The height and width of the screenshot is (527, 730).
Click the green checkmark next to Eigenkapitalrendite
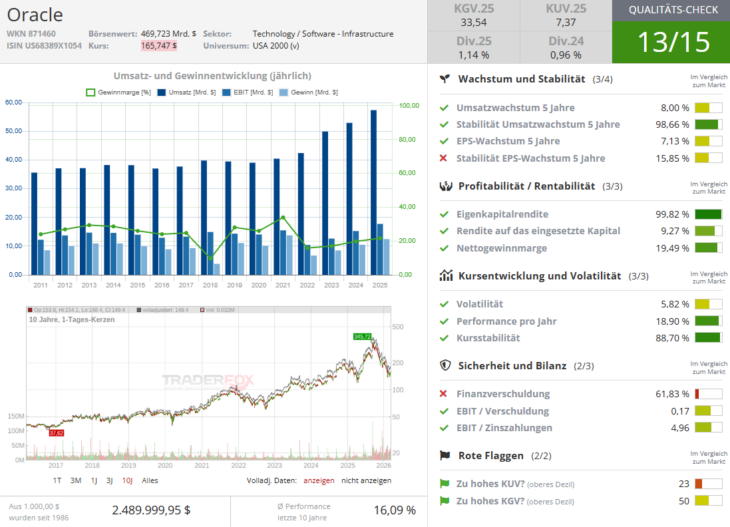[x=444, y=214]
